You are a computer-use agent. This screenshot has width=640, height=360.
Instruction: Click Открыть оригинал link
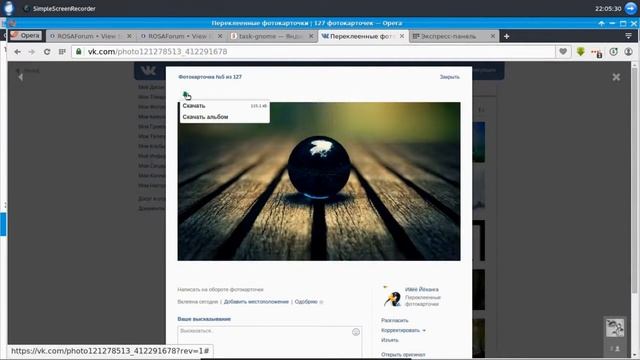[x=403, y=355]
